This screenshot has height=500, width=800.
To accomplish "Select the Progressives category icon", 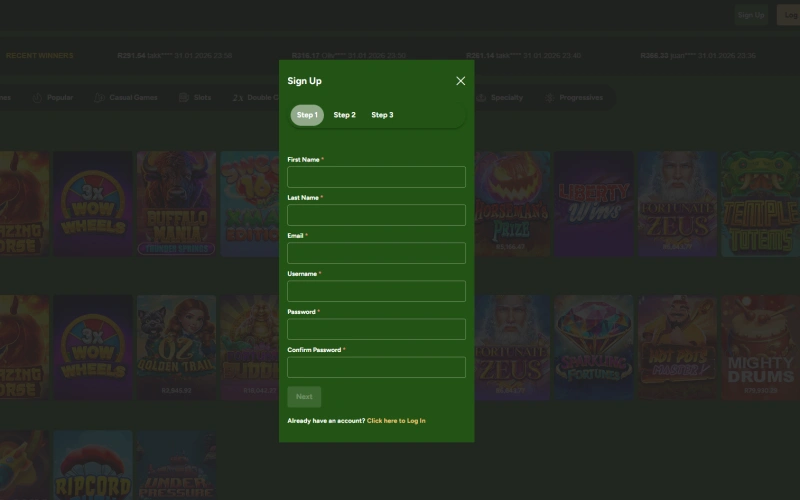I will (550, 98).
